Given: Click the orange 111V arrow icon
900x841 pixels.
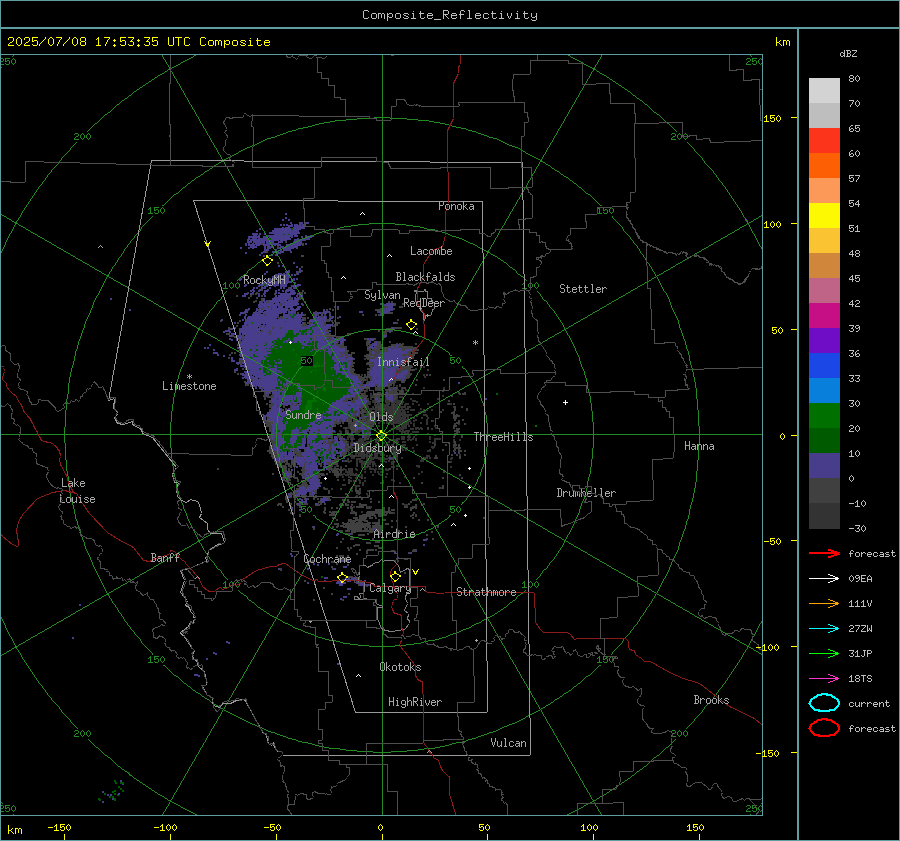Looking at the screenshot, I should 824,603.
